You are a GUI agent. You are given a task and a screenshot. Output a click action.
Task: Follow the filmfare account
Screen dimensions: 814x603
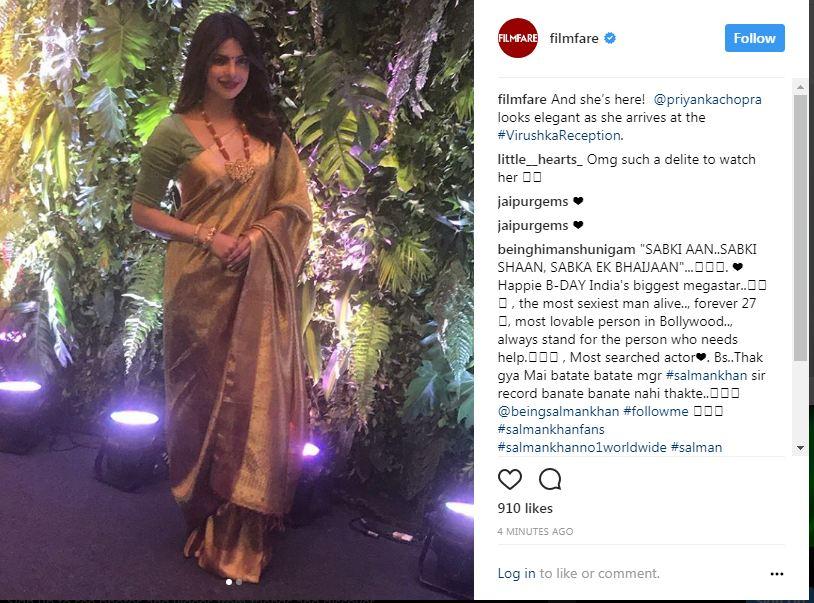[x=754, y=38]
